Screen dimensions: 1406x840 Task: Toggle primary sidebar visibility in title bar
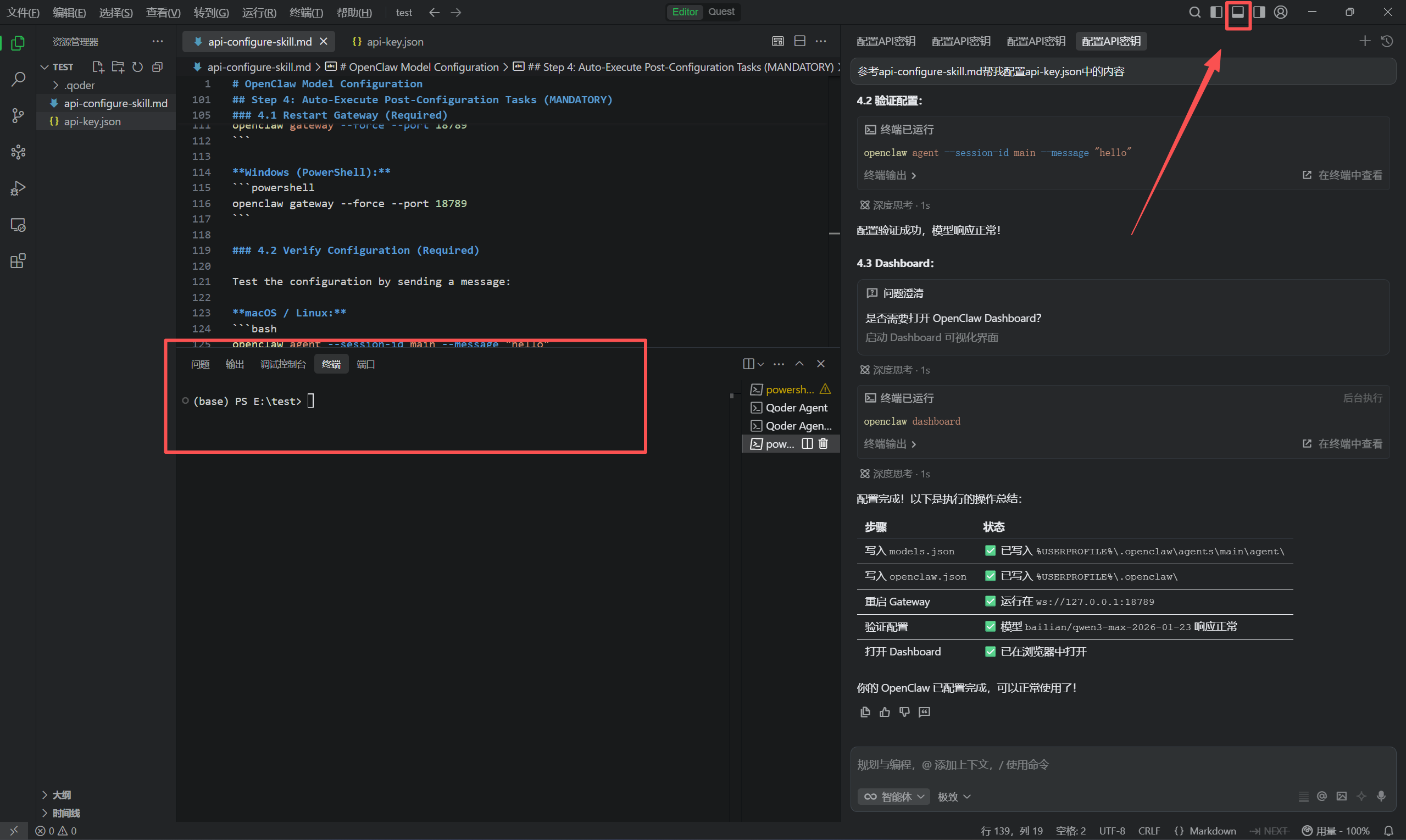(x=1216, y=12)
